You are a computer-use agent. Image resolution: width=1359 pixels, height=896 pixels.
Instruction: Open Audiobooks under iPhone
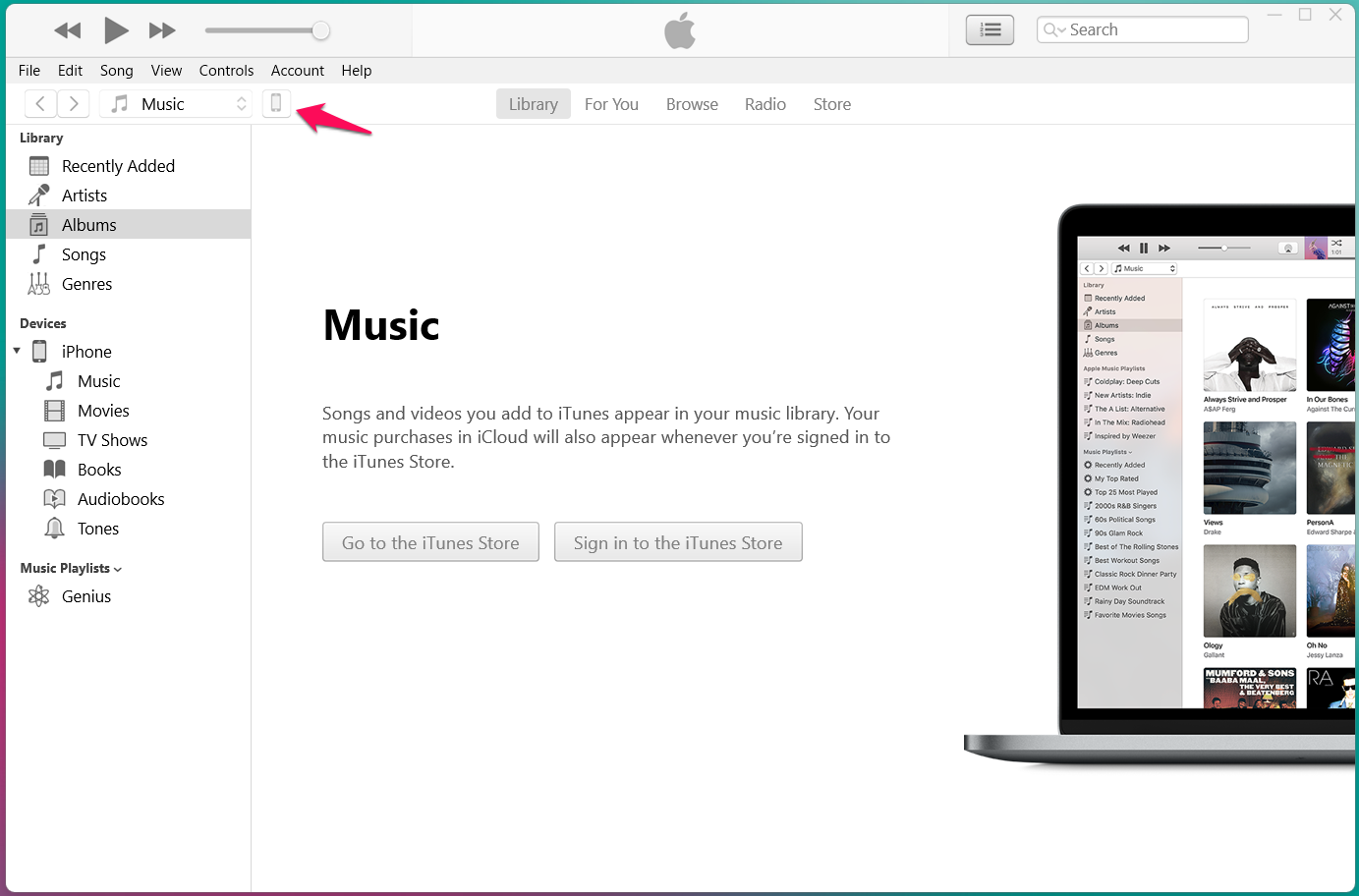point(121,499)
